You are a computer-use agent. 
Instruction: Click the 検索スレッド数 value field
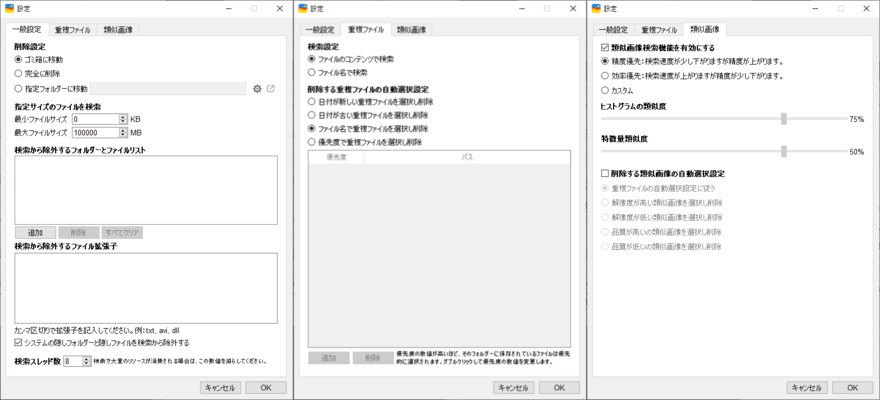point(73,362)
